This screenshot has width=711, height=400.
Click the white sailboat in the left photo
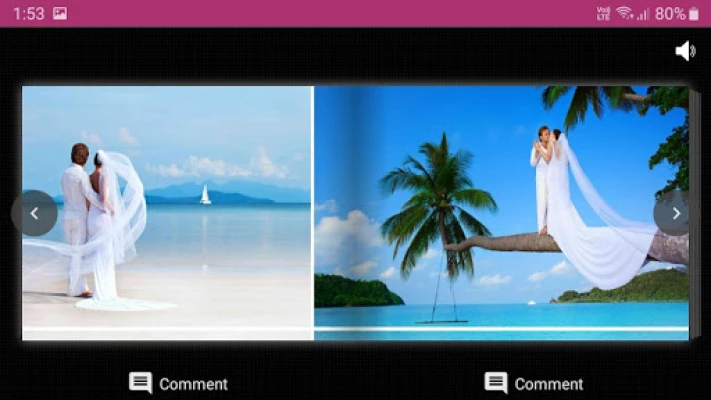coord(205,194)
